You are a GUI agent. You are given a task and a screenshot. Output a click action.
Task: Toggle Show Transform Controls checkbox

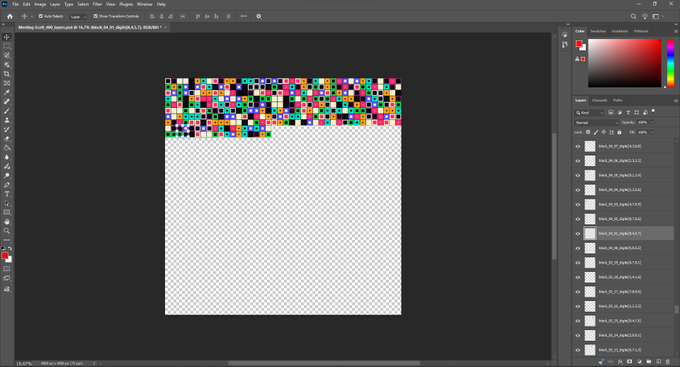click(x=95, y=16)
